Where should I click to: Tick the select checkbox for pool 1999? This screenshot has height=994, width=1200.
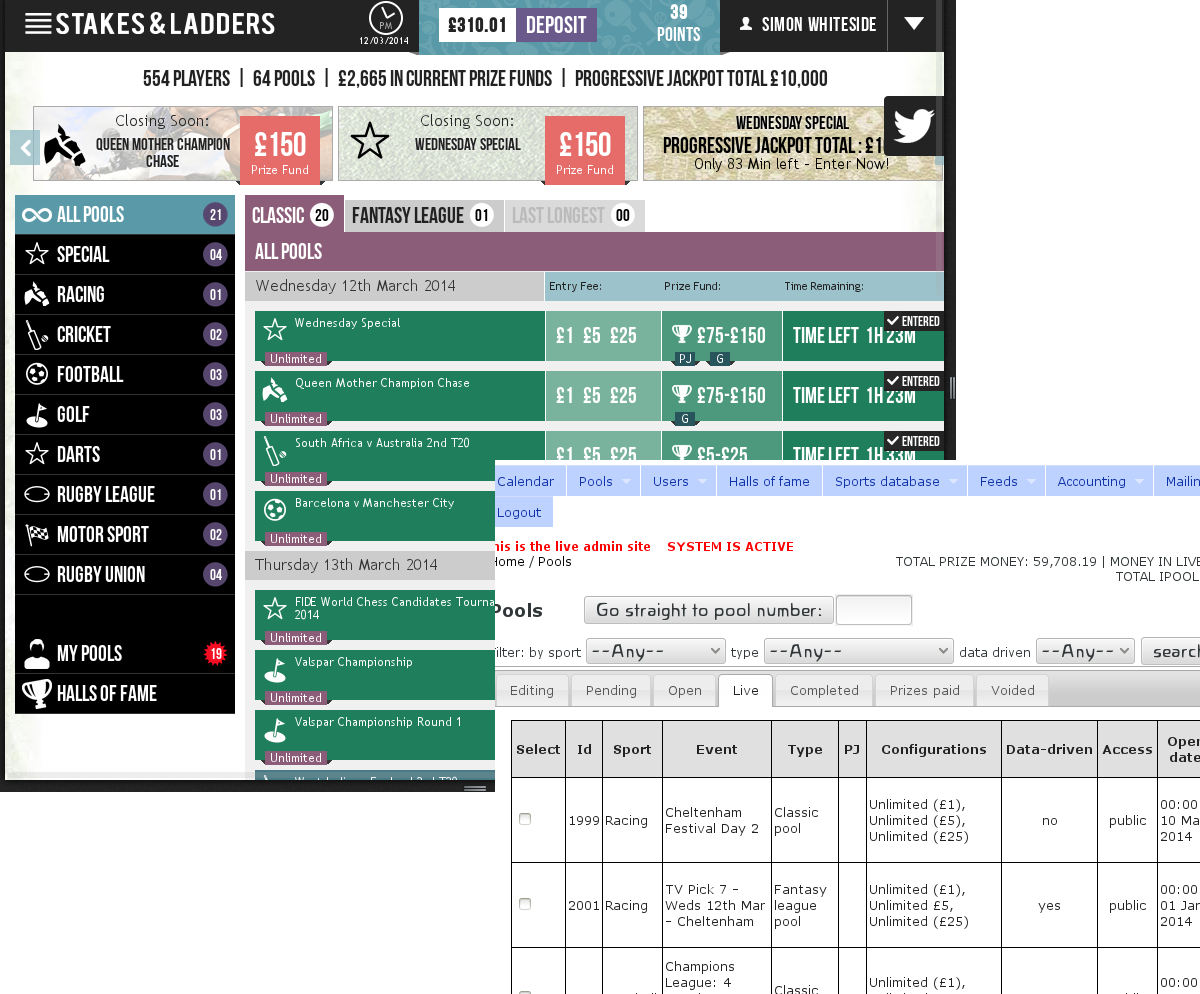coord(525,819)
